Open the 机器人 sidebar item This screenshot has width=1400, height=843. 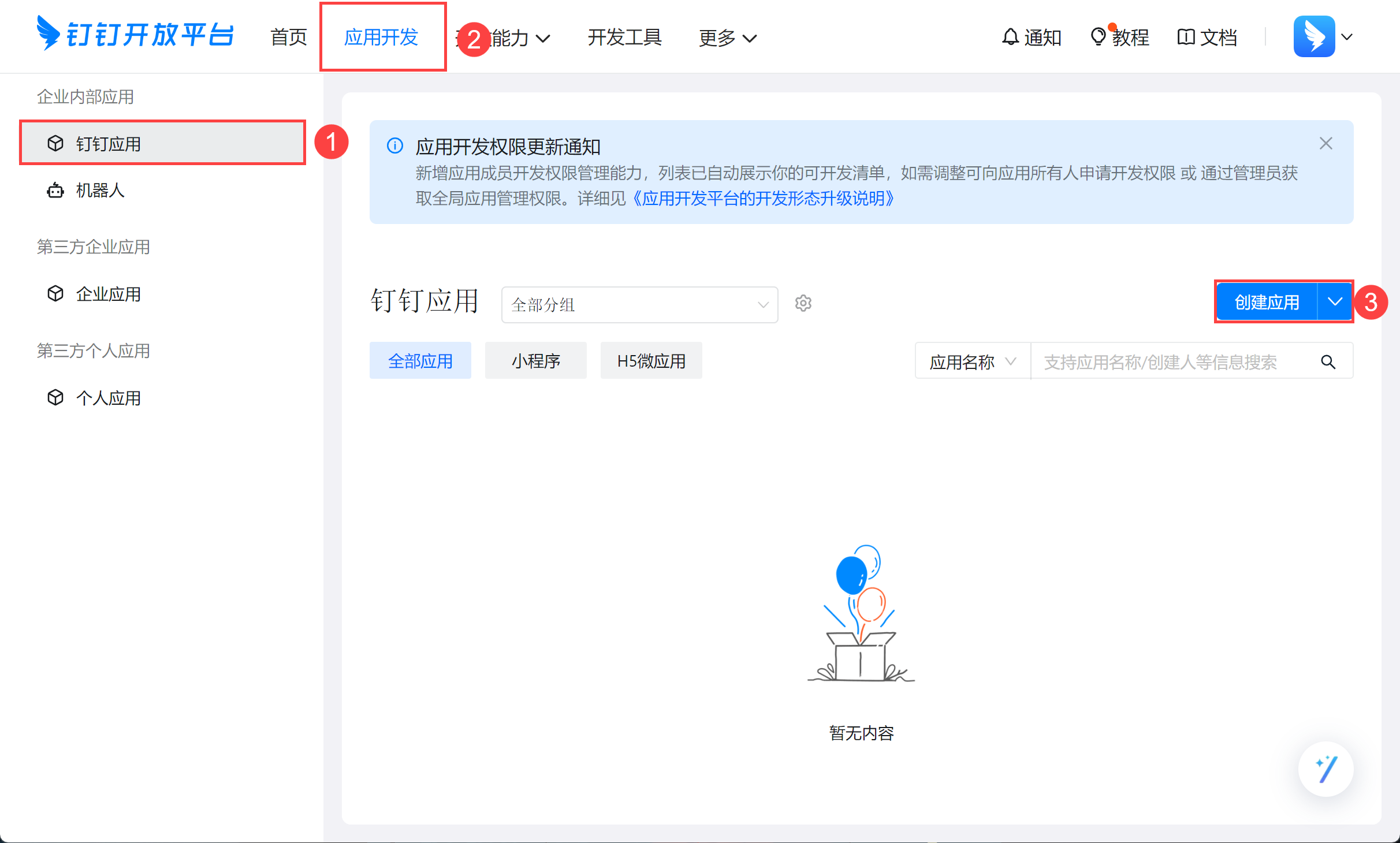100,190
